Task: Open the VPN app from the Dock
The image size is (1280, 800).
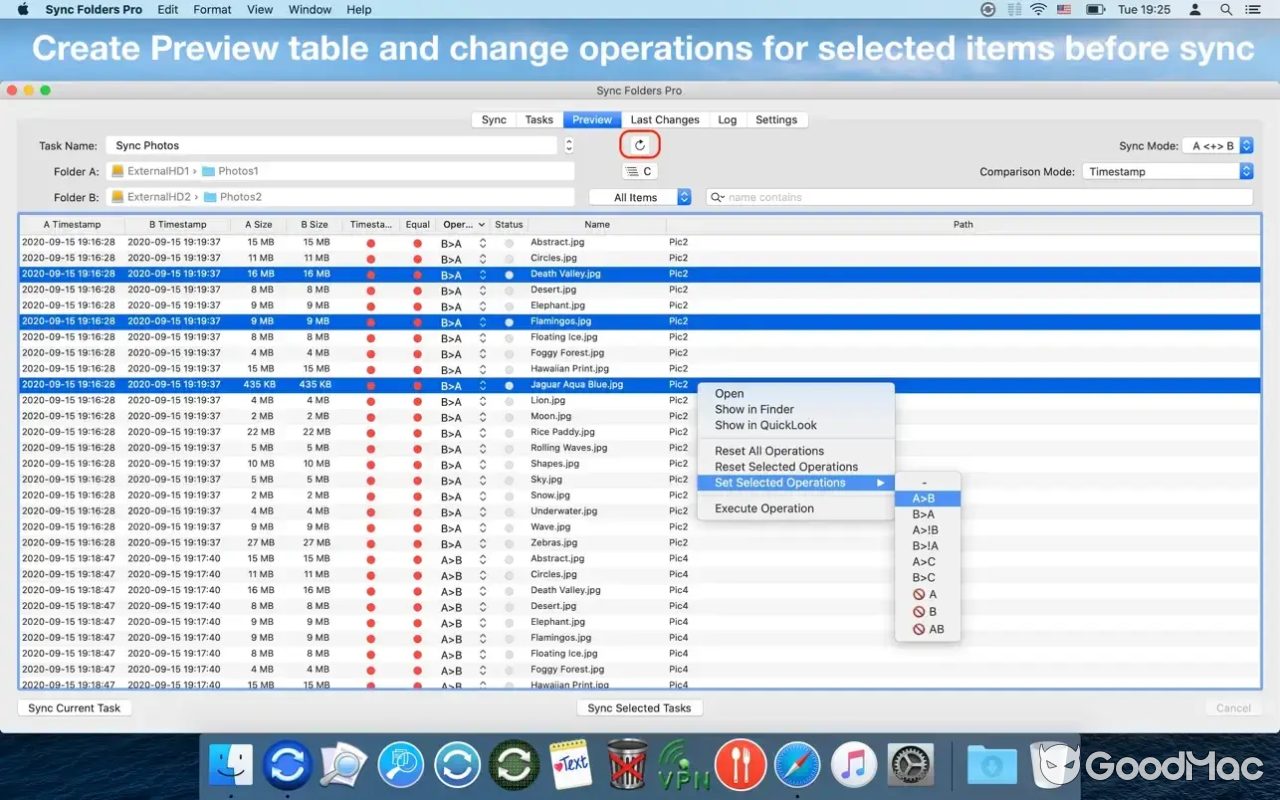Action: tap(685, 765)
